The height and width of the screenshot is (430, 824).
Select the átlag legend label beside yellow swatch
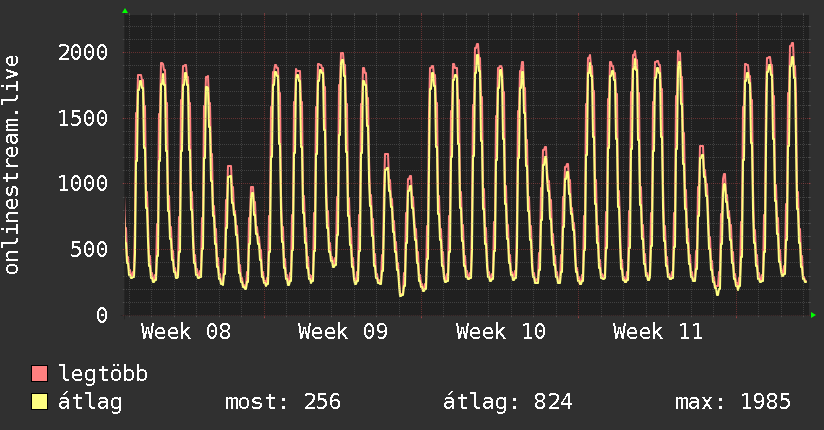point(90,402)
